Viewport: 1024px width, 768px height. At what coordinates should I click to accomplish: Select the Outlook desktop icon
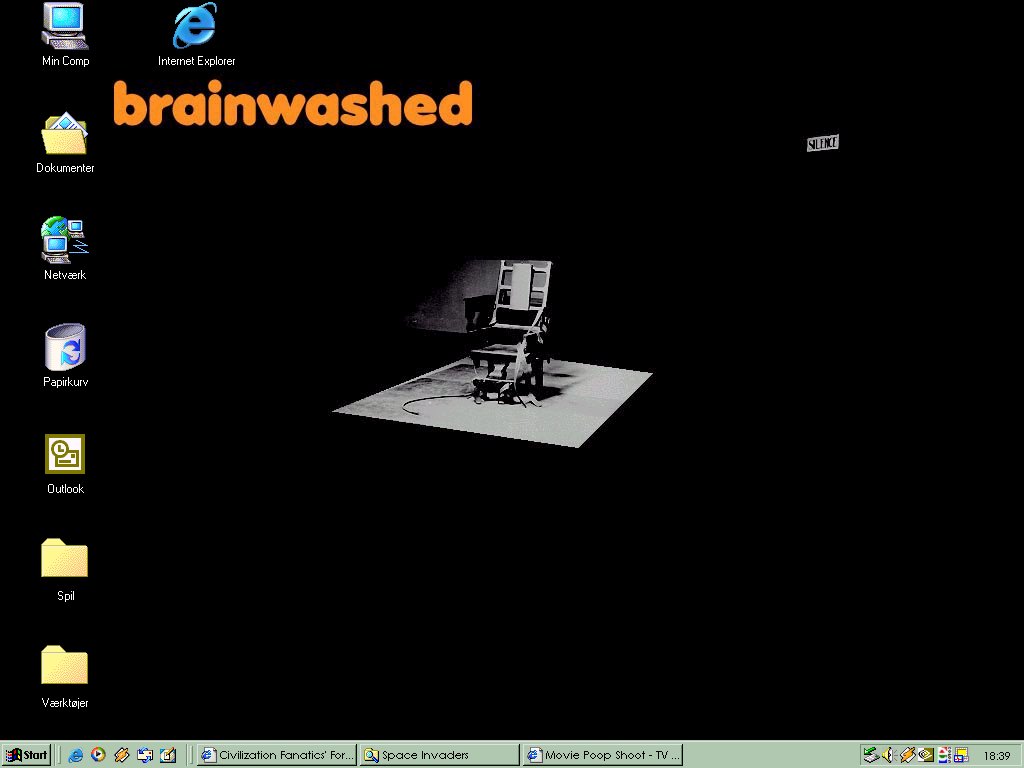tap(65, 464)
